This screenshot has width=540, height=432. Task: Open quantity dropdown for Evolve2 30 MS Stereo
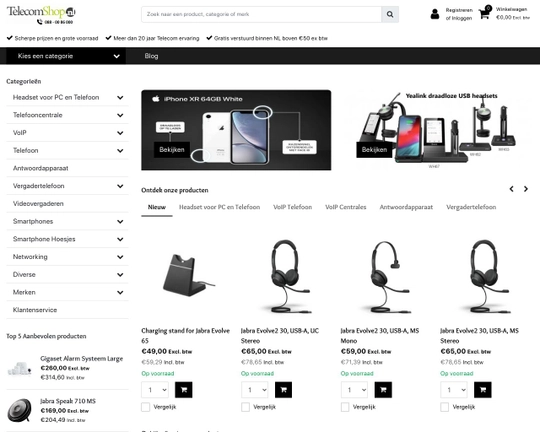coord(454,390)
